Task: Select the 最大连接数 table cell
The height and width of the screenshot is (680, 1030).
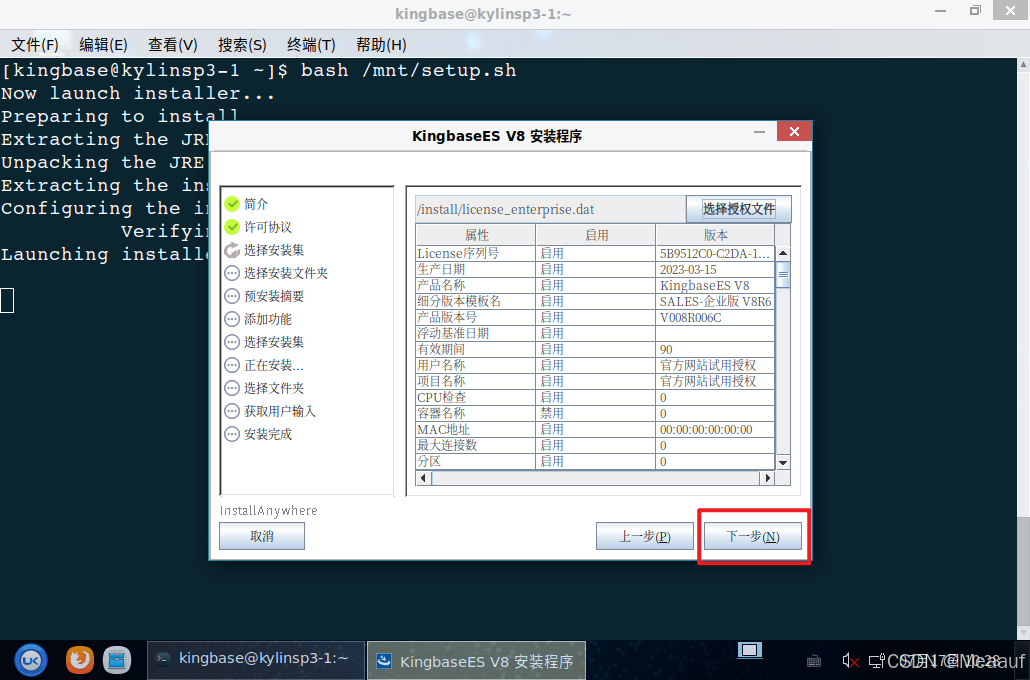Action: [476, 445]
